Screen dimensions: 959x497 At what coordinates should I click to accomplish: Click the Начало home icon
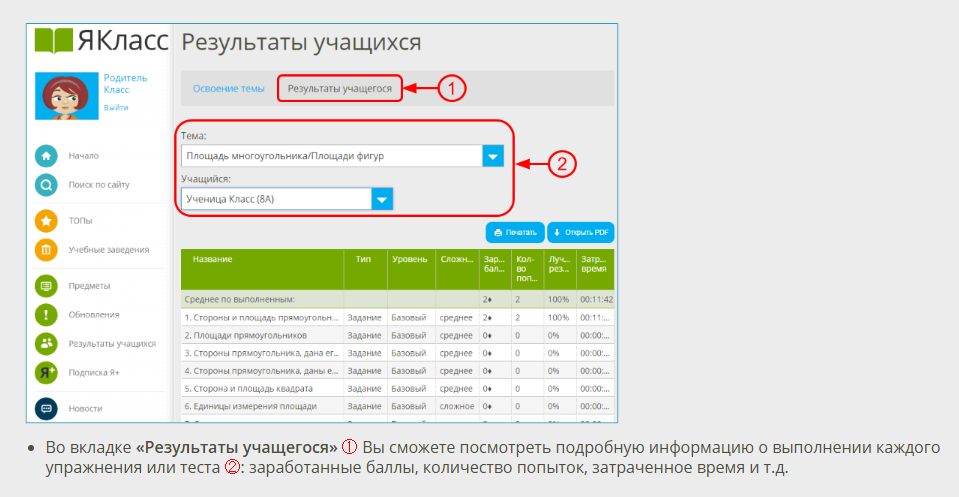[46, 156]
